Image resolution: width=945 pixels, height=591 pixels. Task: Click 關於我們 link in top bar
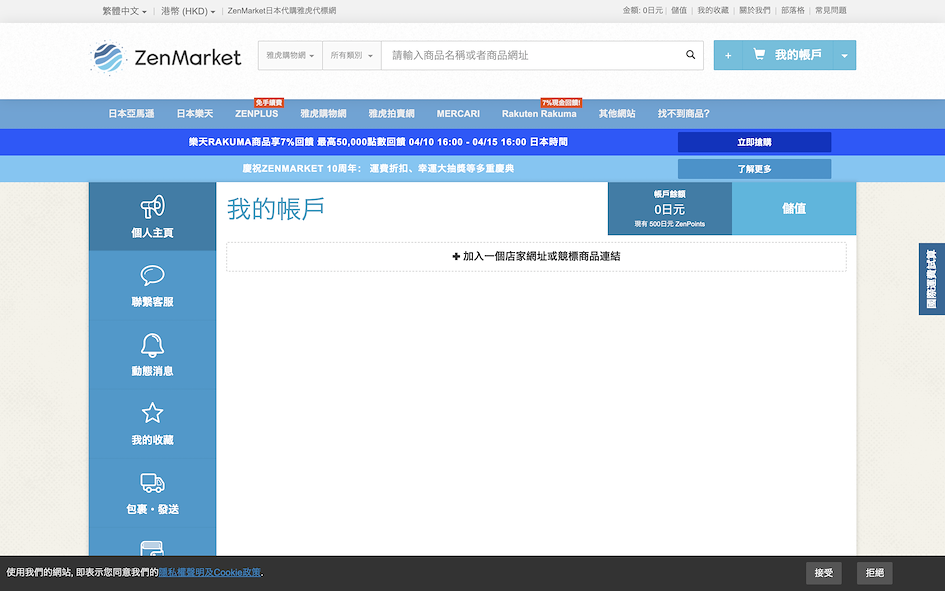click(755, 10)
